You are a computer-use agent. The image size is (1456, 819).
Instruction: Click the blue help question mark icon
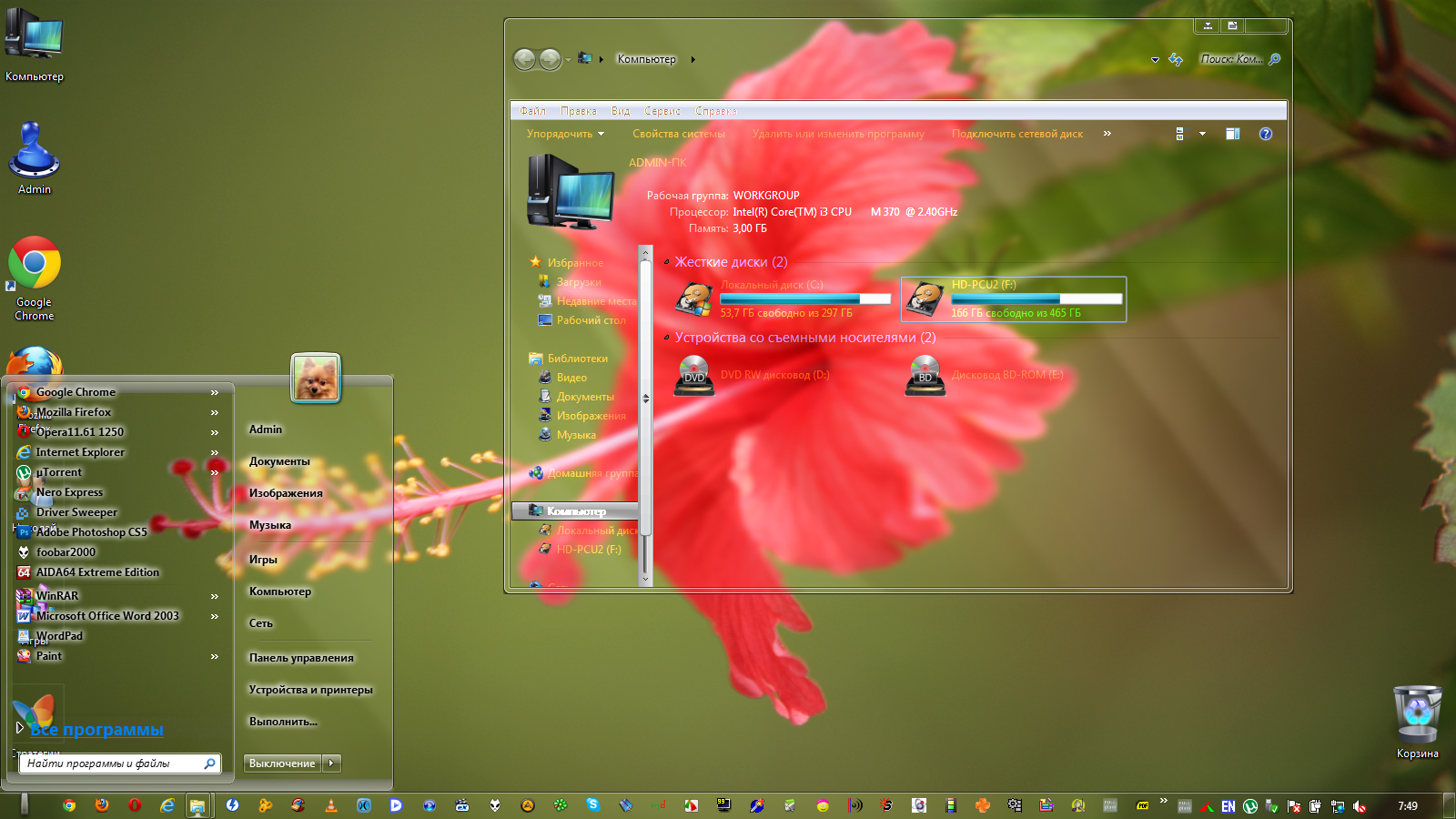[1265, 134]
